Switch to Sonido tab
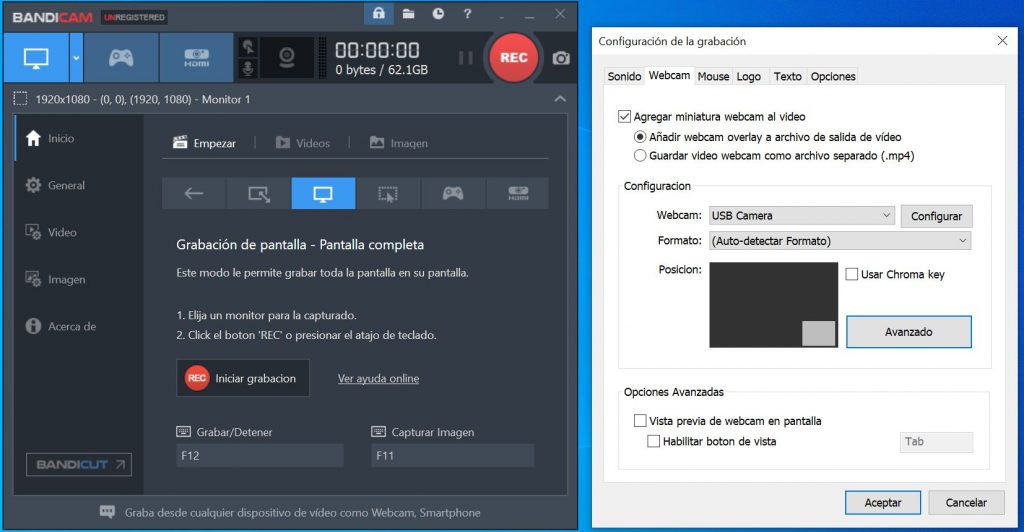The width and height of the screenshot is (1024, 532). click(624, 76)
